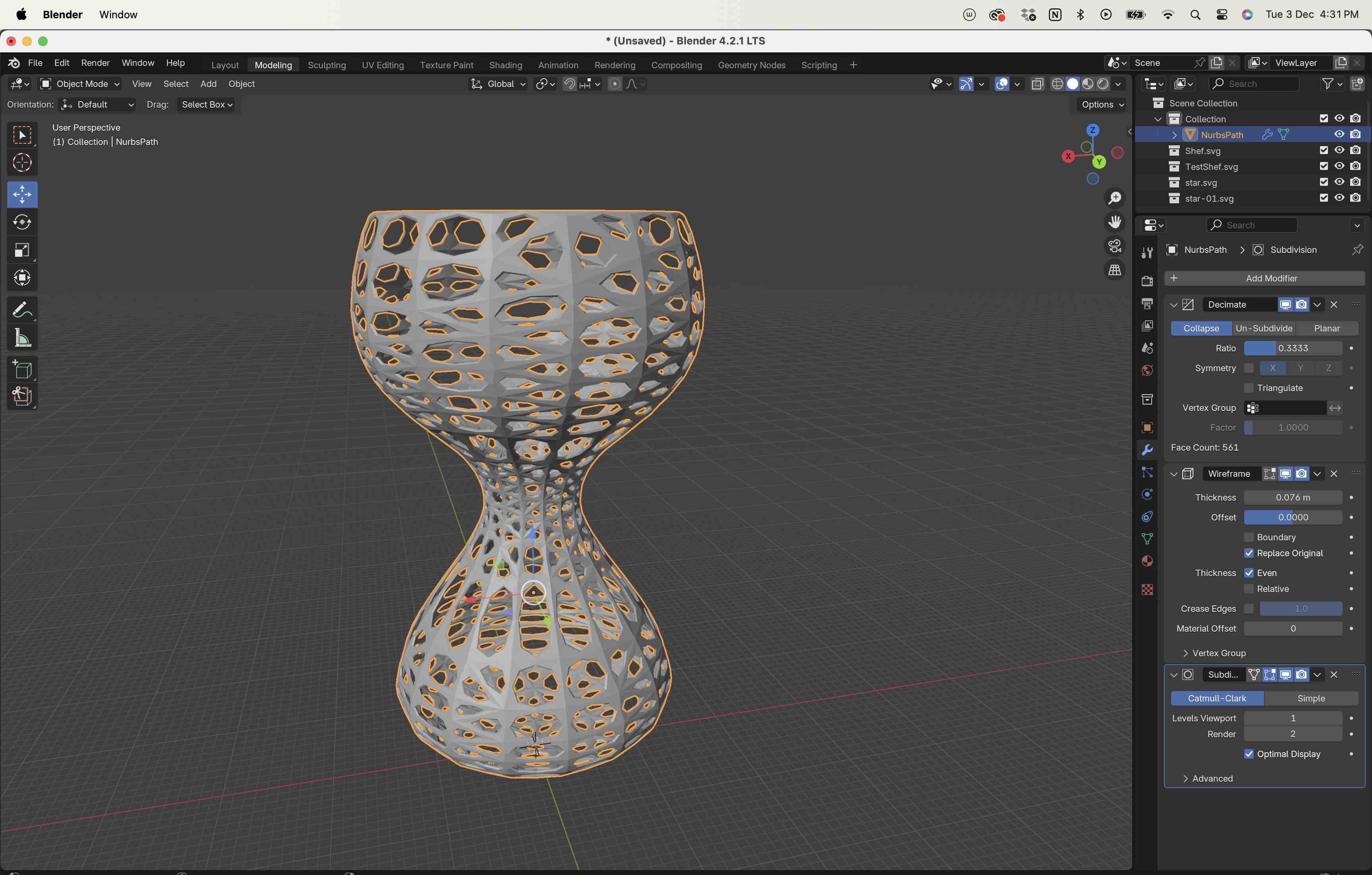Image resolution: width=1372 pixels, height=875 pixels.
Task: Expand NurbsPath in outliner
Action: [1174, 135]
